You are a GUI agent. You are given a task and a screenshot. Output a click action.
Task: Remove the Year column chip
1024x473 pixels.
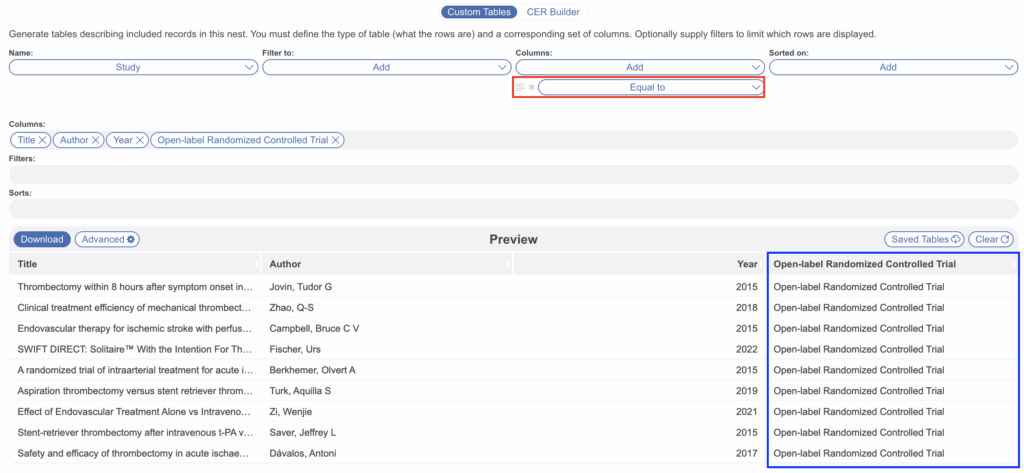[140, 141]
